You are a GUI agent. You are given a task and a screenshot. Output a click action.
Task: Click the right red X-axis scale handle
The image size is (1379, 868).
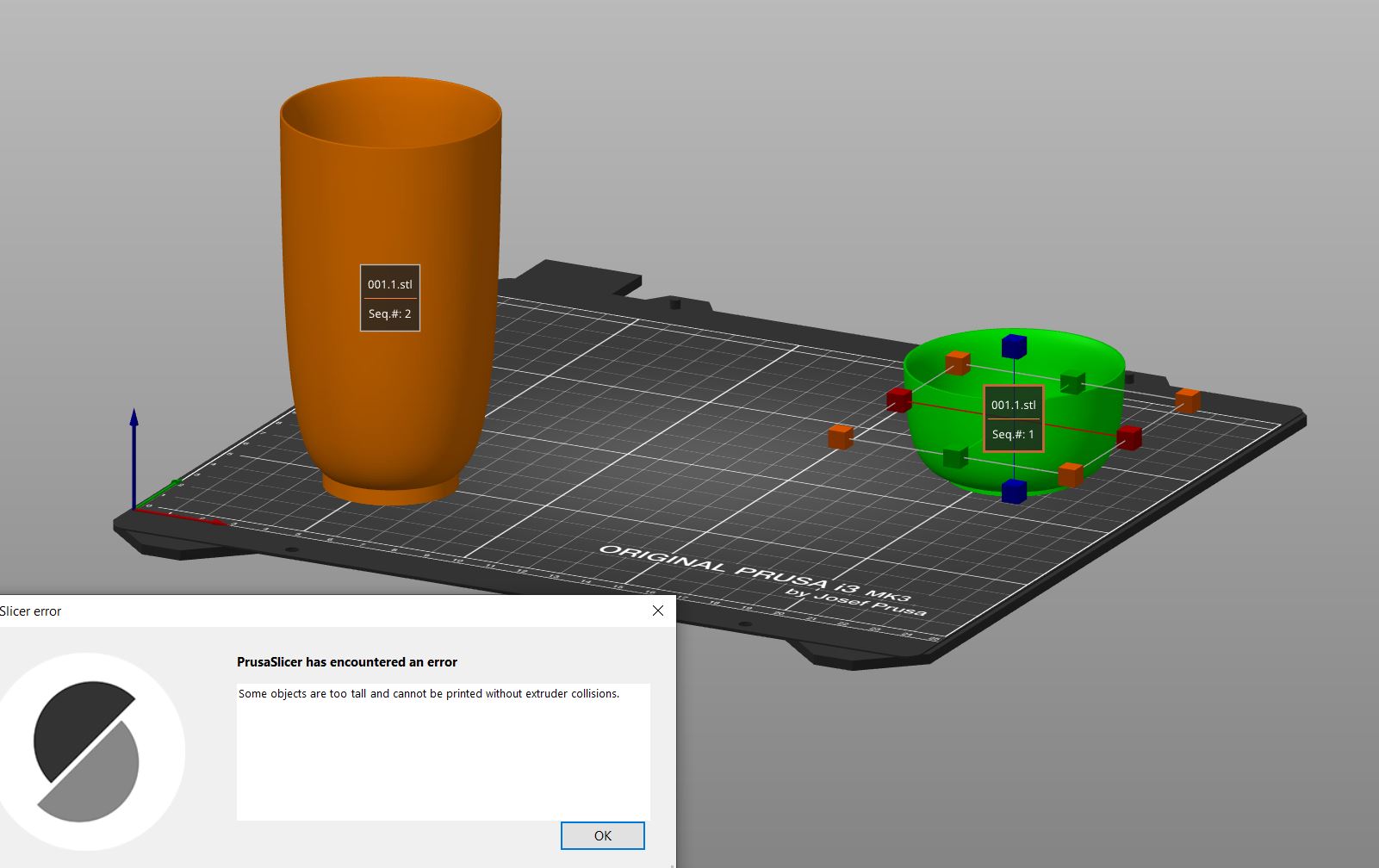click(x=1129, y=437)
